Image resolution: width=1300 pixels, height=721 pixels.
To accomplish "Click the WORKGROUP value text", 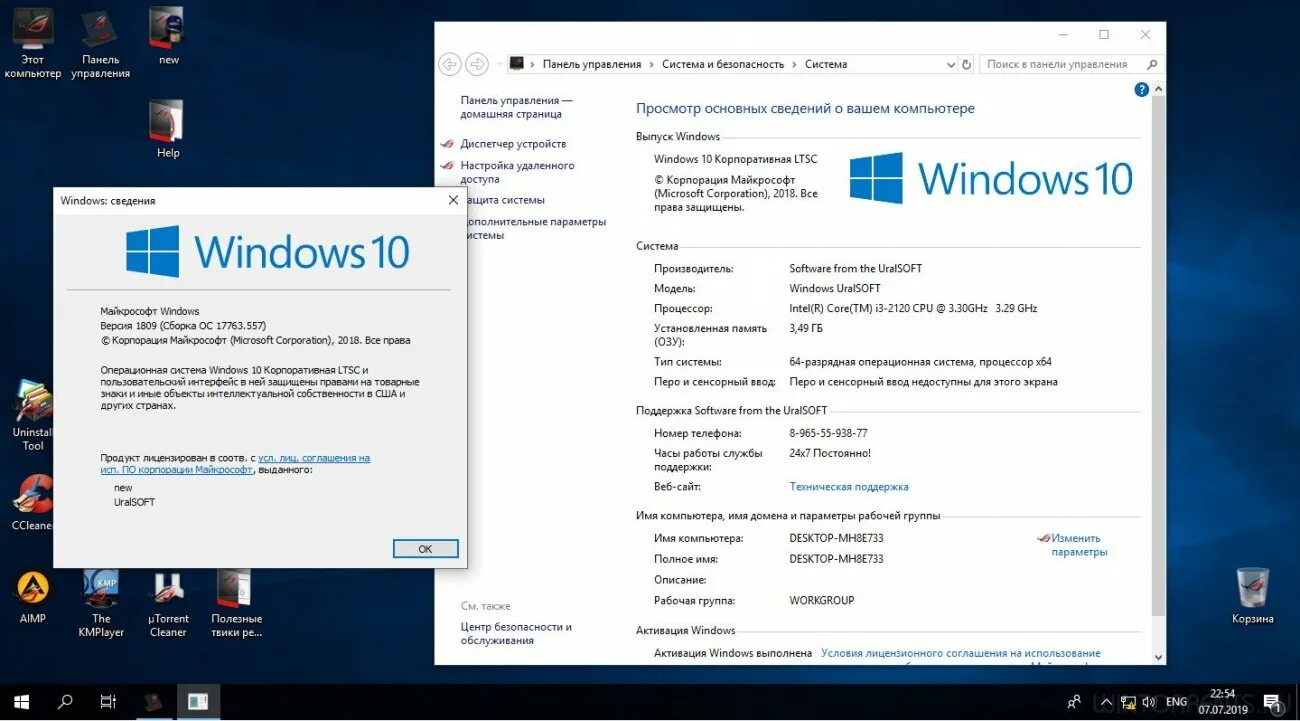I will click(821, 601).
